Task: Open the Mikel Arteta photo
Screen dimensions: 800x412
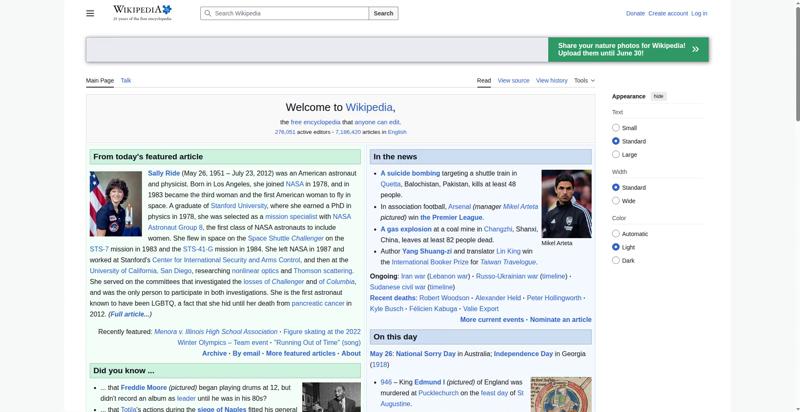Action: (566, 203)
